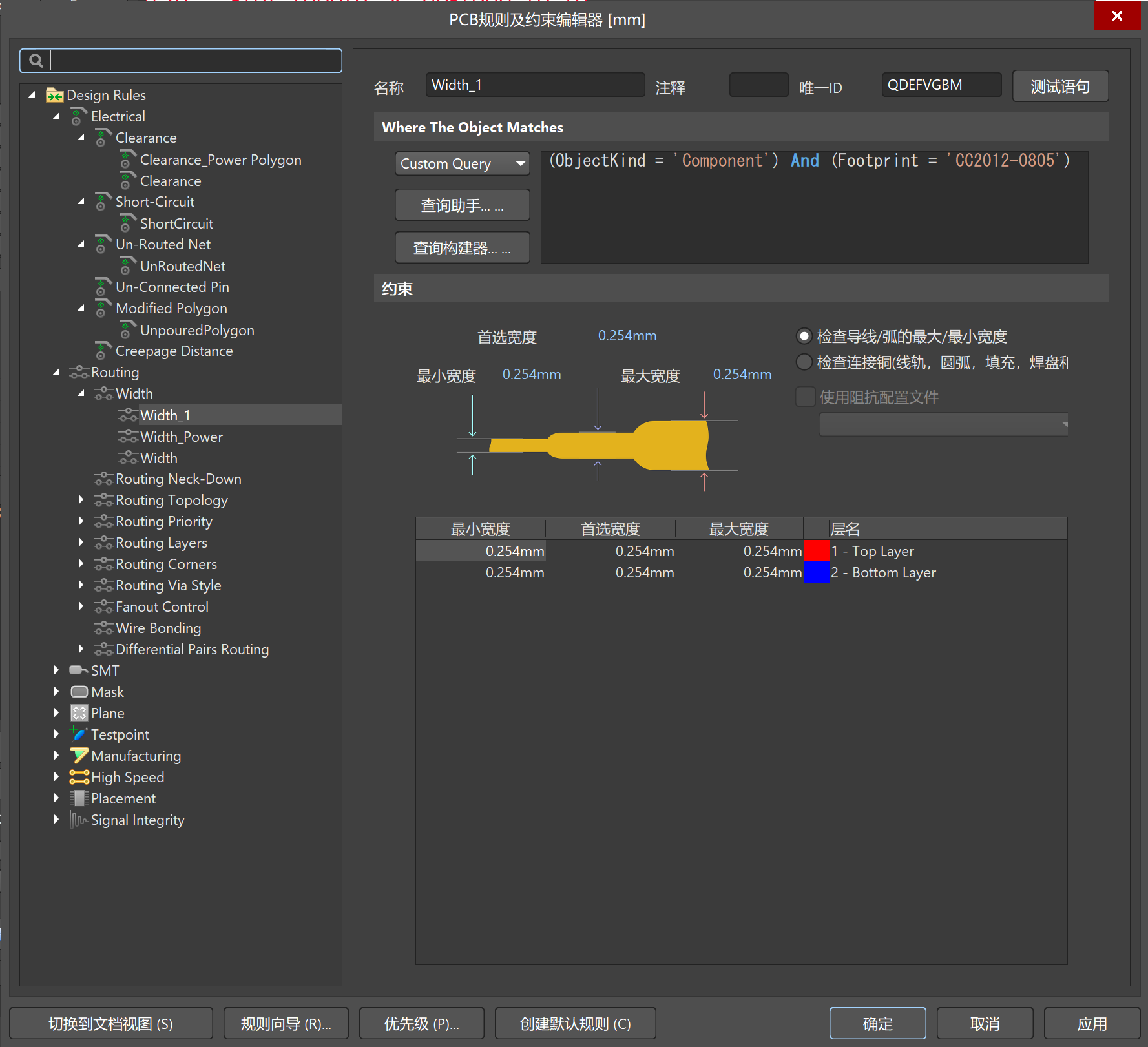
Task: Click the Testpoint category icon
Action: click(x=79, y=734)
